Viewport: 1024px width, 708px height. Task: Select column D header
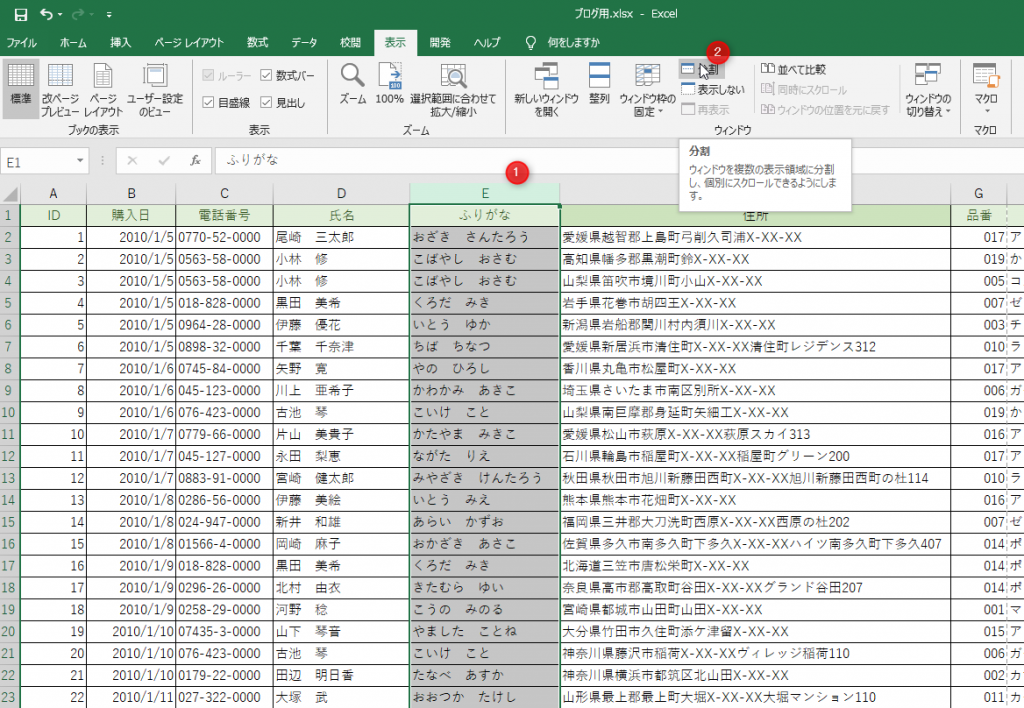pos(341,193)
